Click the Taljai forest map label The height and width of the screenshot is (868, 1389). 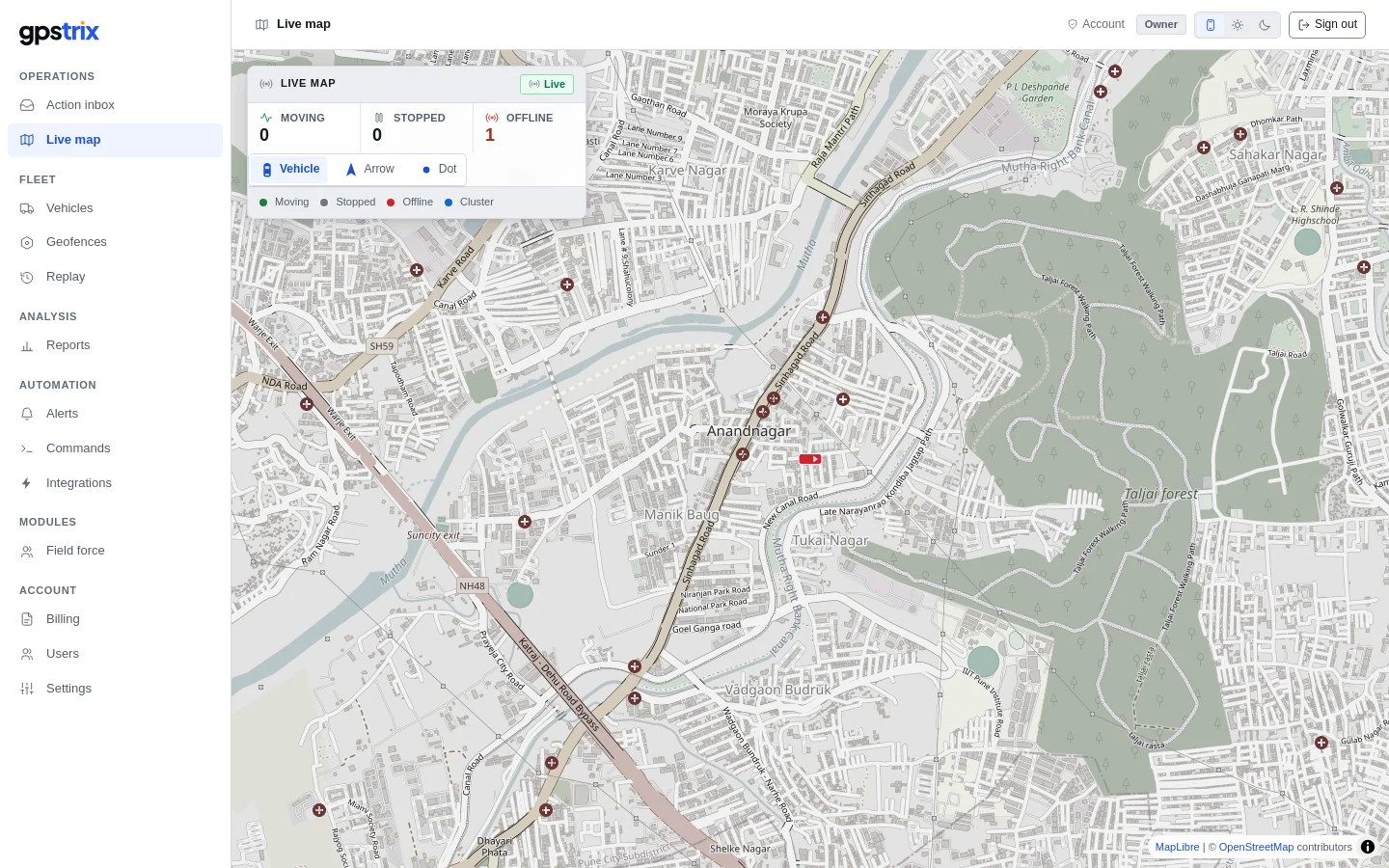tap(1160, 494)
